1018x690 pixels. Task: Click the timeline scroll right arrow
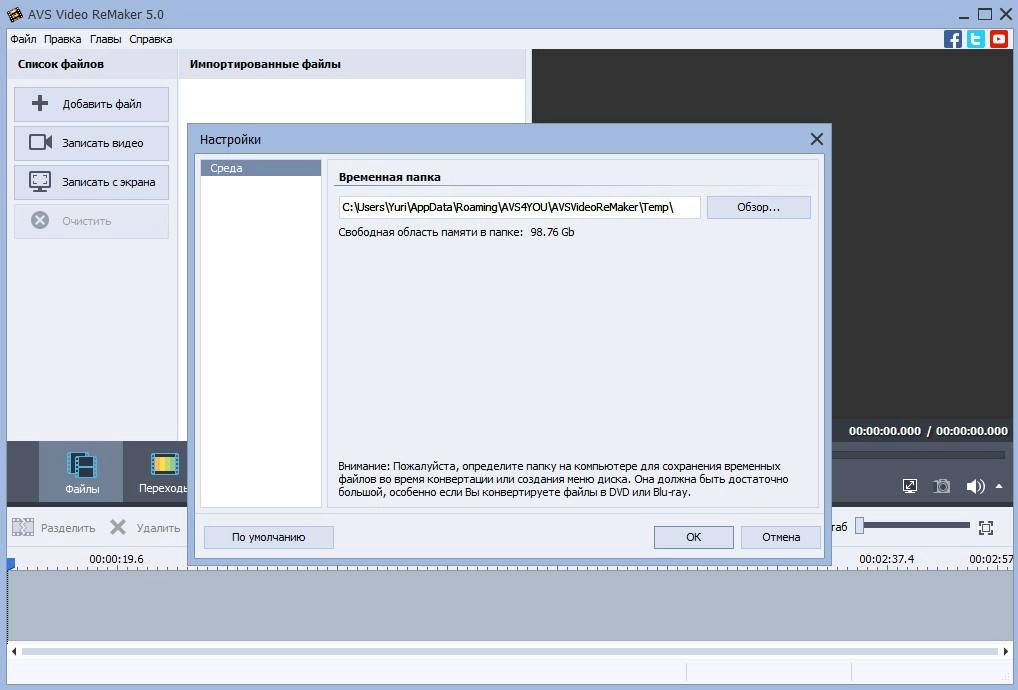coord(1006,651)
